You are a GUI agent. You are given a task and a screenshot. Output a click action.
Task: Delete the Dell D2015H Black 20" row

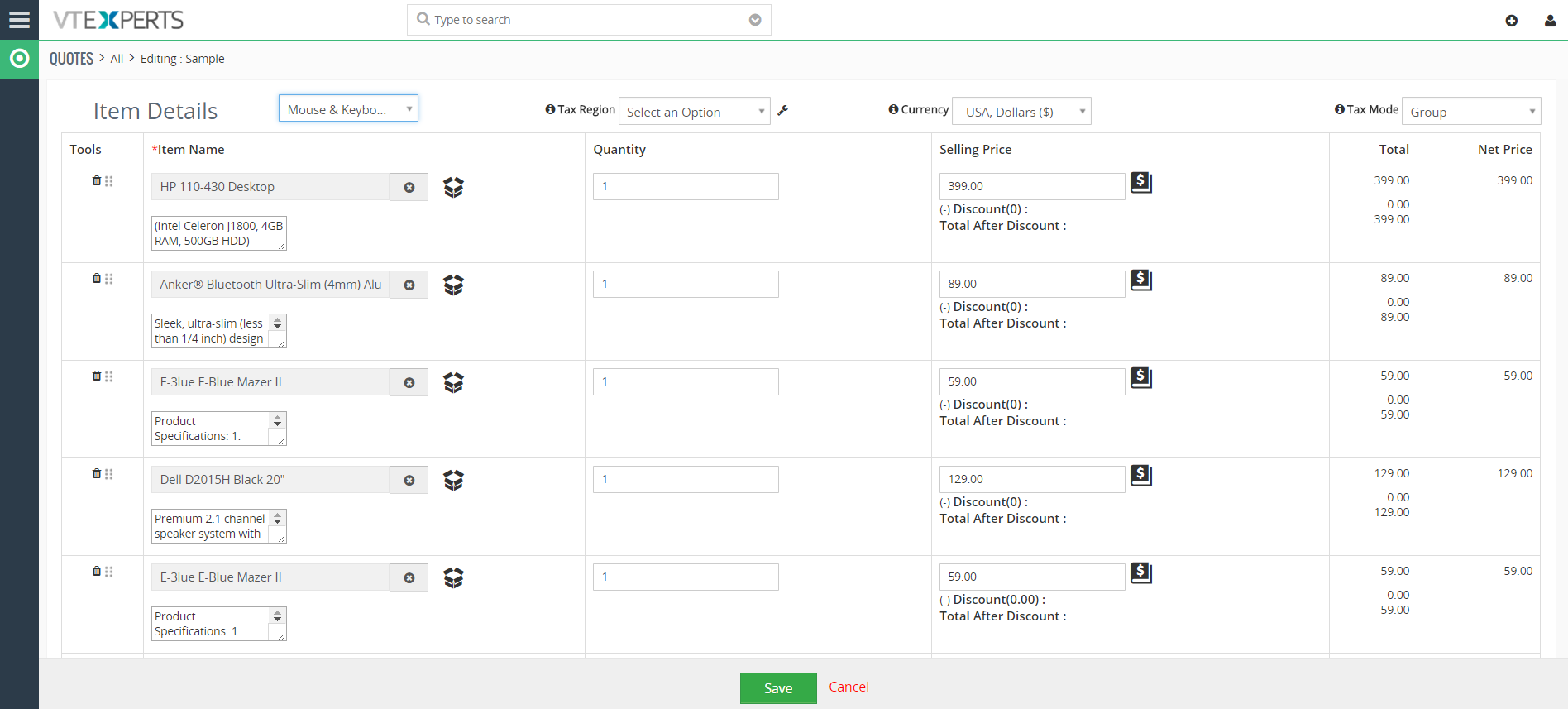[x=96, y=473]
